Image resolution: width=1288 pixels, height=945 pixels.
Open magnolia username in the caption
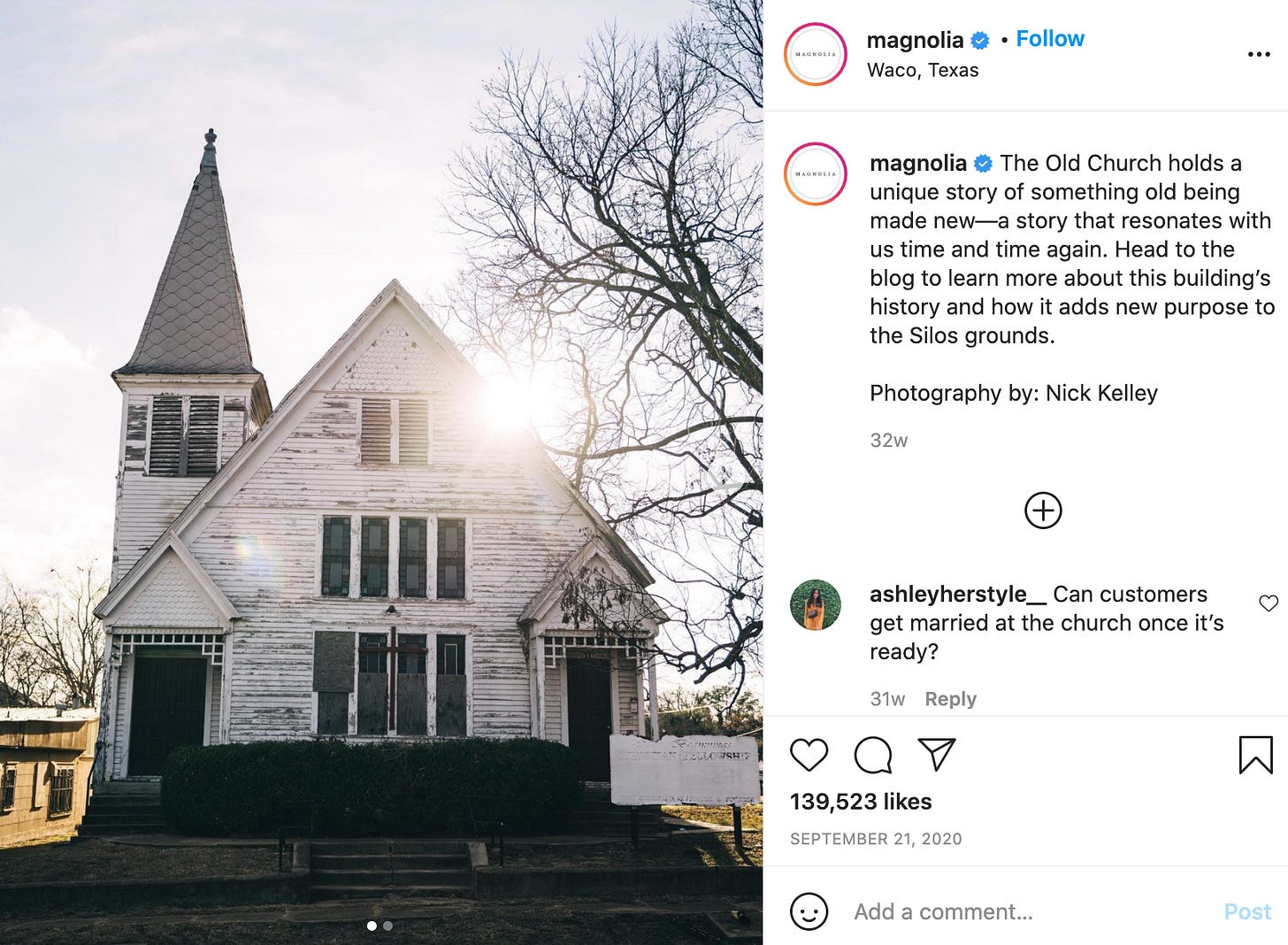pos(918,163)
